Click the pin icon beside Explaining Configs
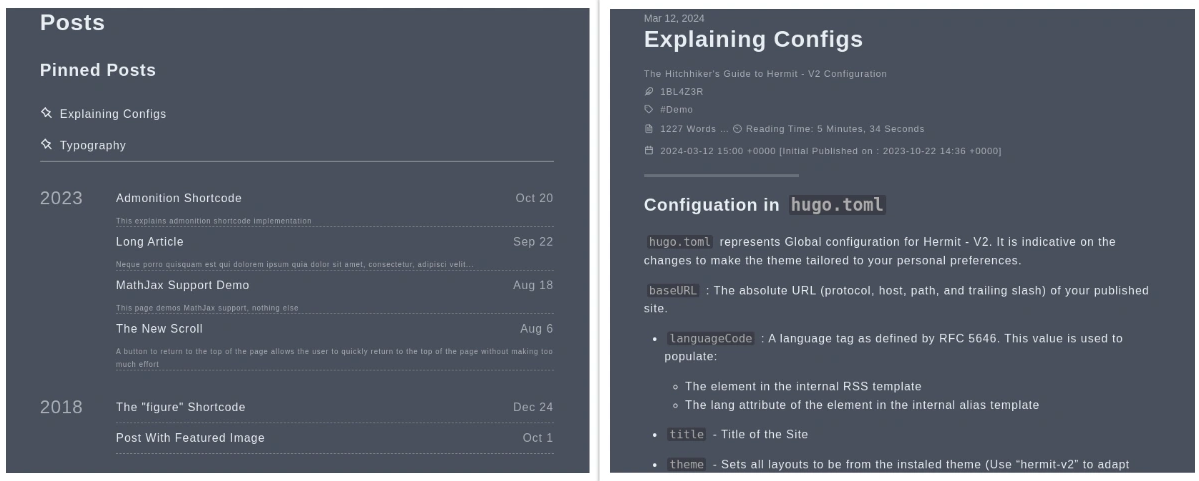The image size is (1199, 481). [46, 113]
